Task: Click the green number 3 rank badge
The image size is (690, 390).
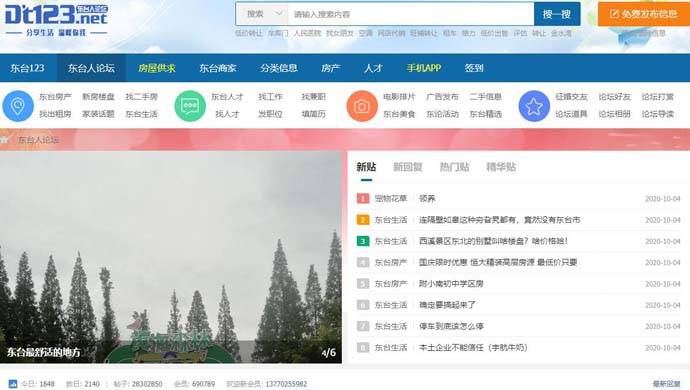Action: (363, 241)
